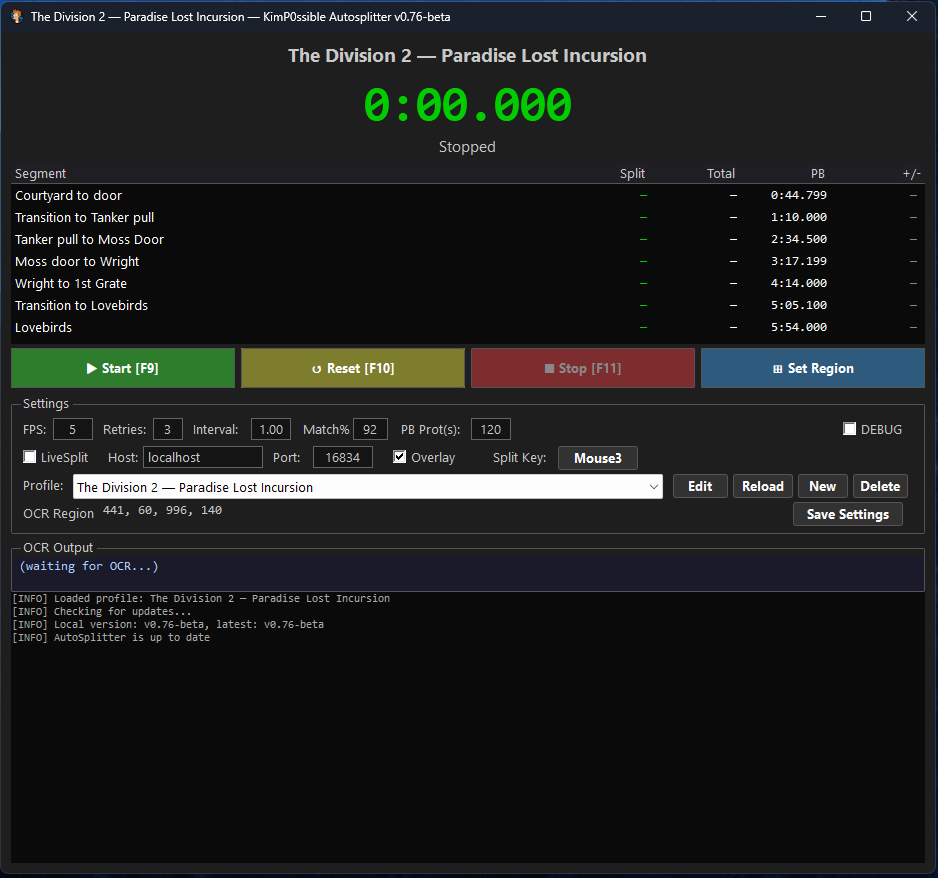Click the Stopped status label
This screenshot has height=878, width=938.
467,147
